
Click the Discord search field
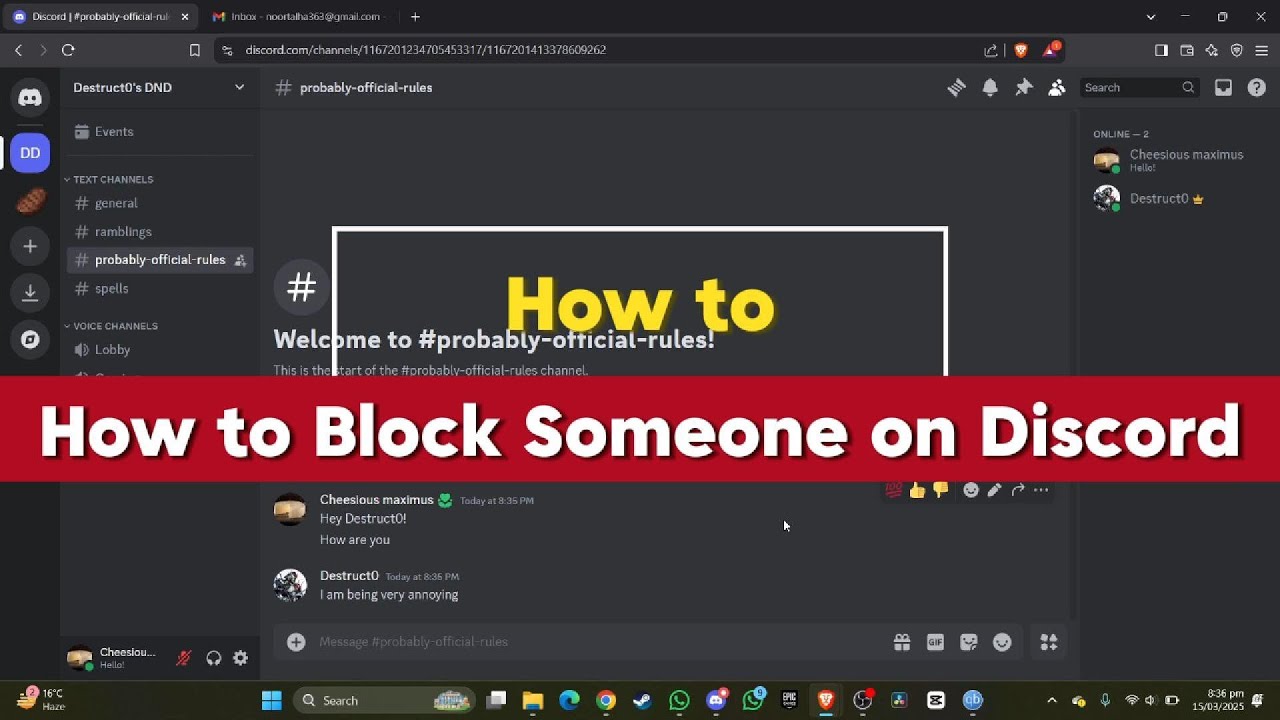pyautogui.click(x=1140, y=88)
